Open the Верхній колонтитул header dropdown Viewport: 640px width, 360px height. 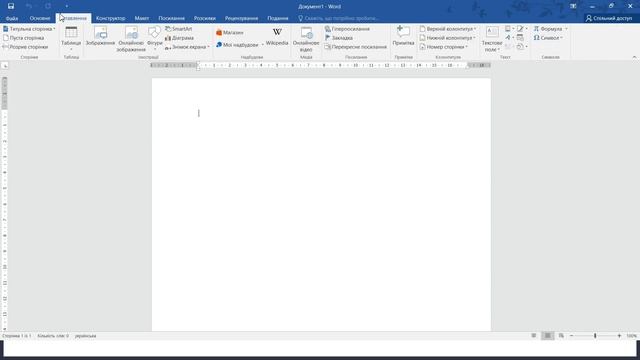(448, 29)
